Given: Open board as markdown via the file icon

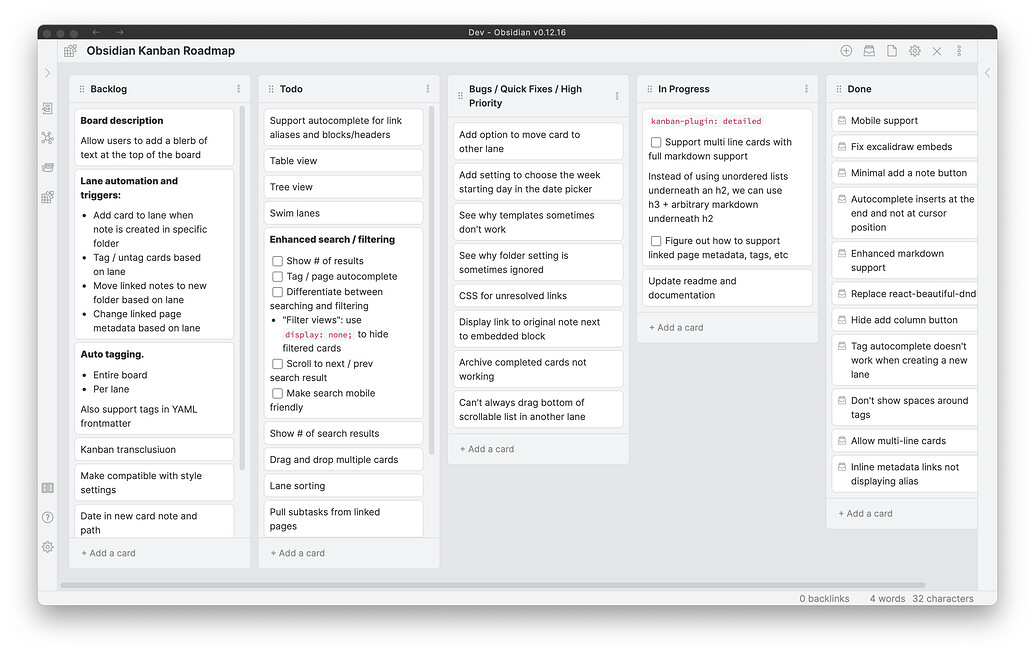Looking at the screenshot, I should 892,51.
